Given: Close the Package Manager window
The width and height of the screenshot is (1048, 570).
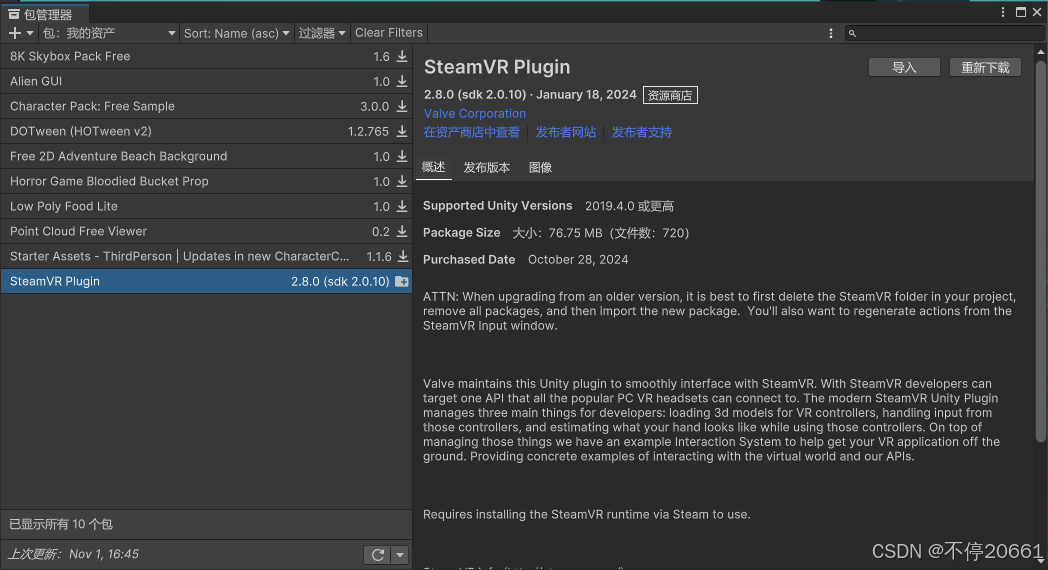Looking at the screenshot, I should 1037,12.
